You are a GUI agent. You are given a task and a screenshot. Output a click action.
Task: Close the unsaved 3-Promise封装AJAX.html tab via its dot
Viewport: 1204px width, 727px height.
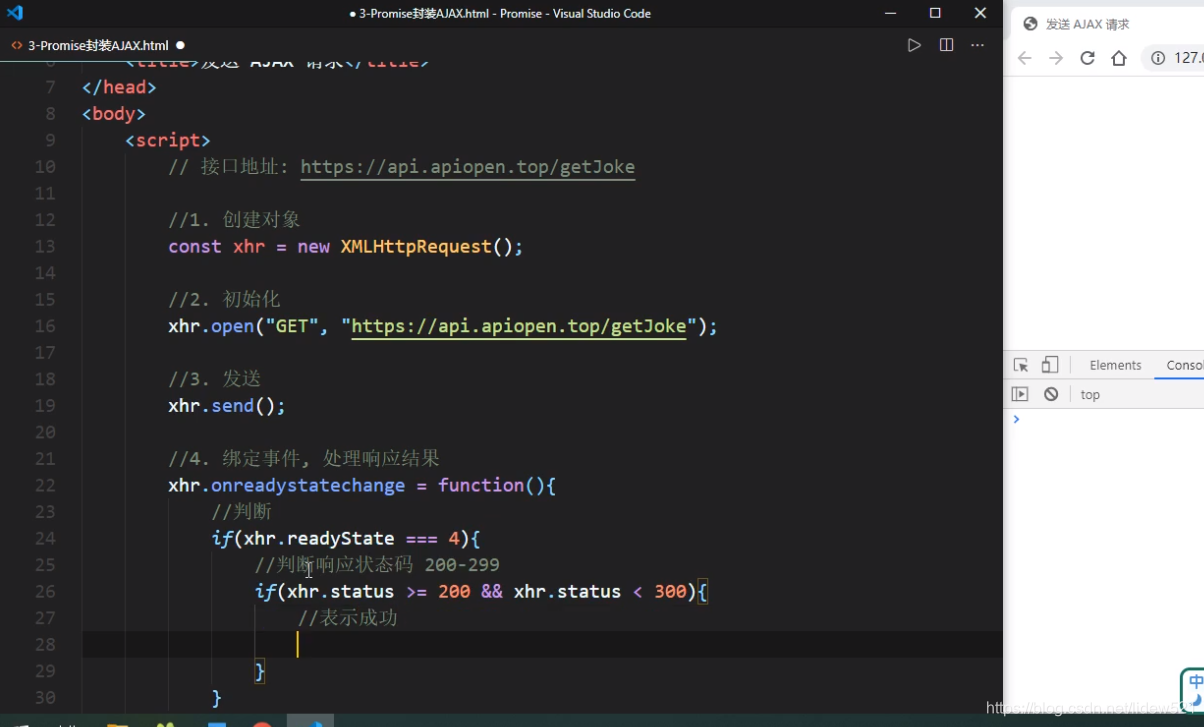click(180, 45)
